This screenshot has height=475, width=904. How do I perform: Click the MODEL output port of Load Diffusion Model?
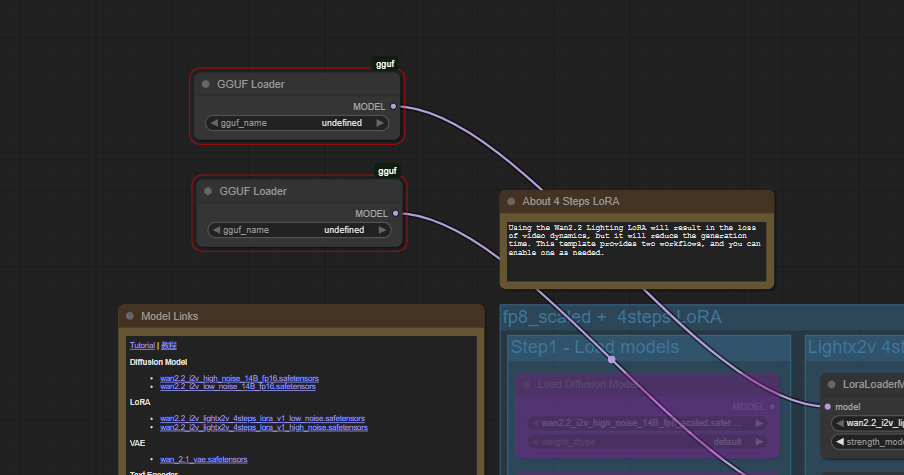pos(771,407)
